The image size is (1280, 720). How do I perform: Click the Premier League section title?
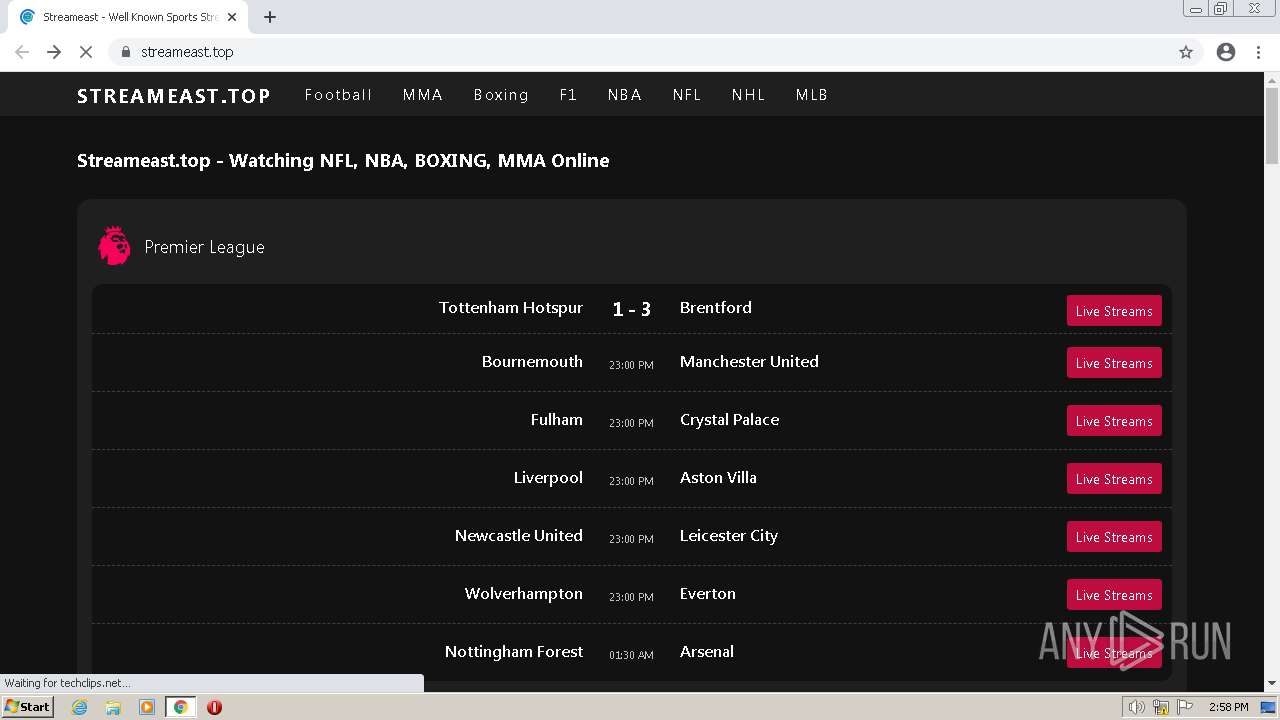point(205,247)
